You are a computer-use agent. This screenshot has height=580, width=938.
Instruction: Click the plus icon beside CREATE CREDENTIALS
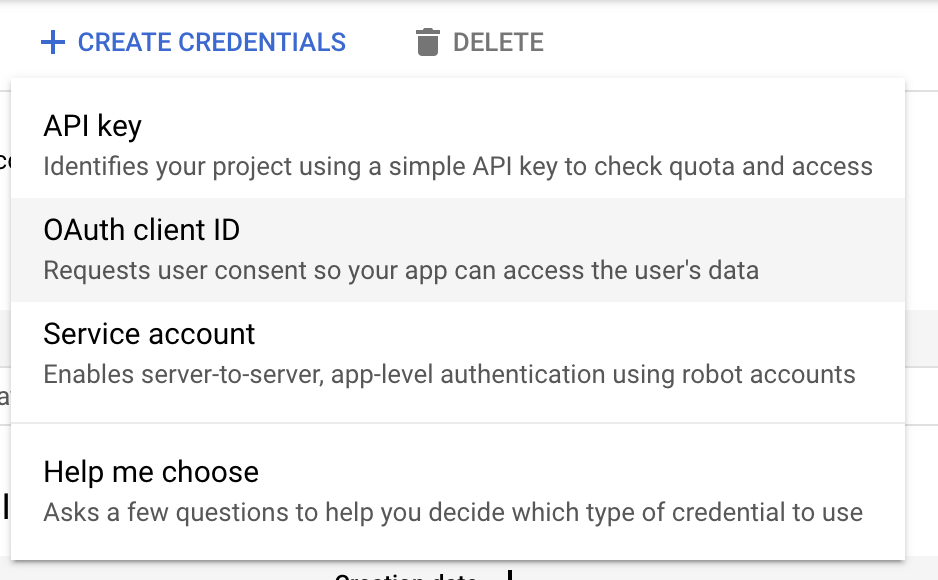53,42
